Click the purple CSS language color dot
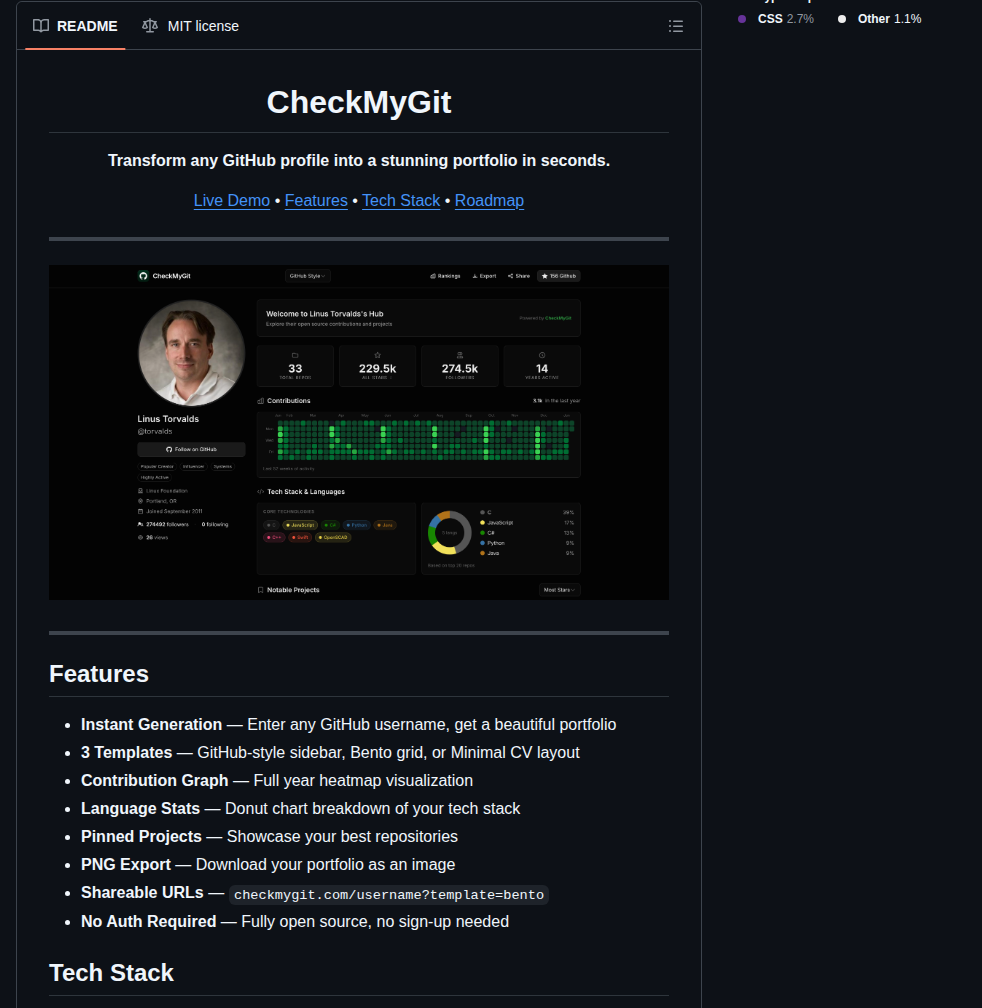Viewport: 982px width, 1008px height. coord(742,19)
